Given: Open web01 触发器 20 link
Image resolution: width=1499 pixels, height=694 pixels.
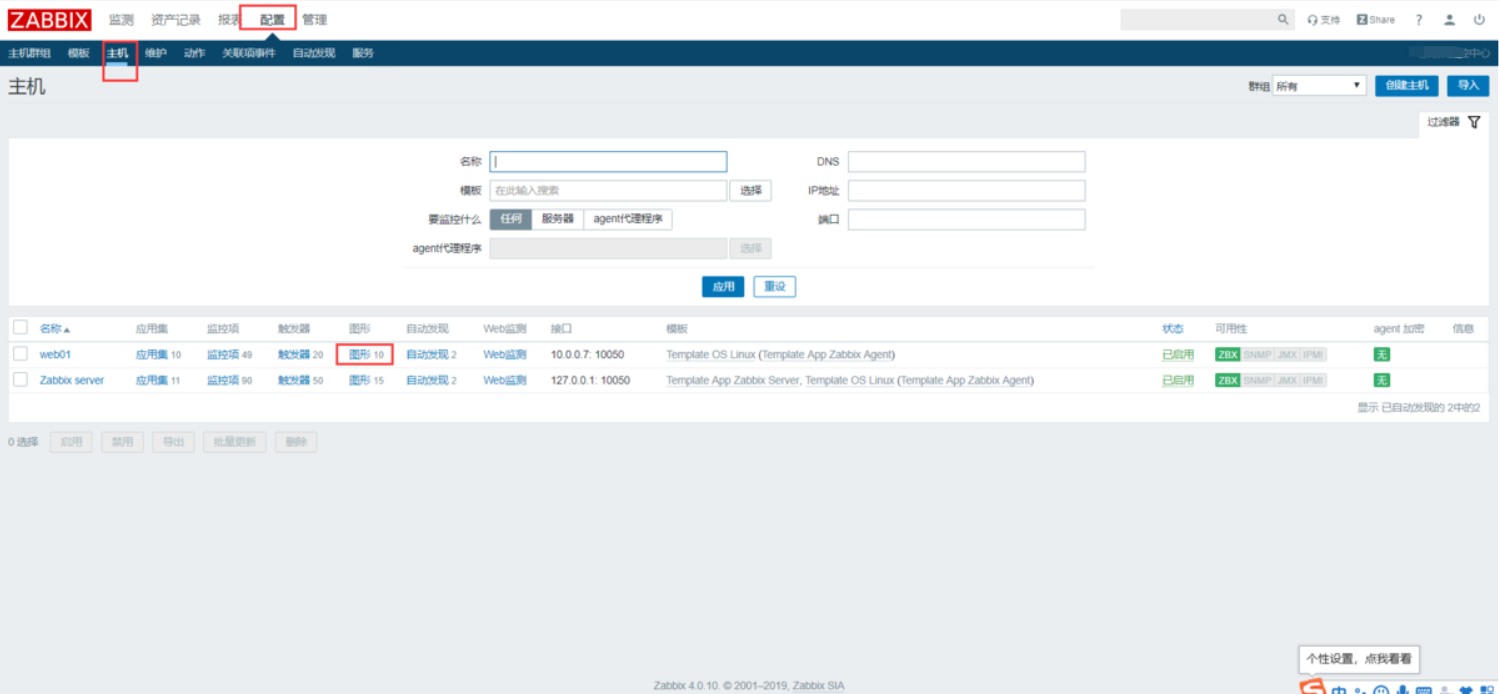Looking at the screenshot, I should click(x=300, y=354).
